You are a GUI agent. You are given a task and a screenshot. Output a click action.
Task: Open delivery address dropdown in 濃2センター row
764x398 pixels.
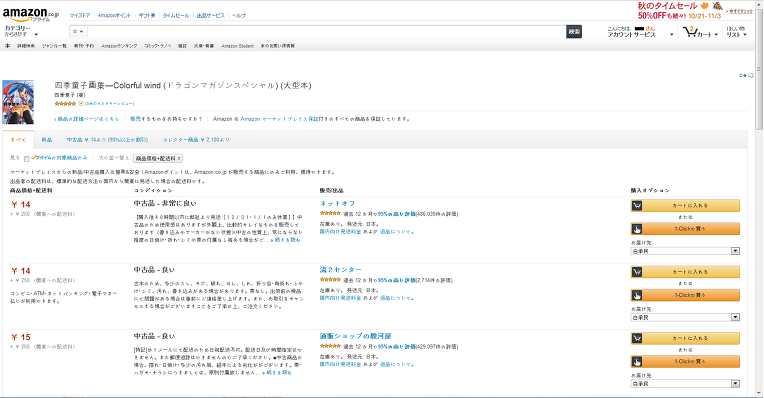coord(685,317)
